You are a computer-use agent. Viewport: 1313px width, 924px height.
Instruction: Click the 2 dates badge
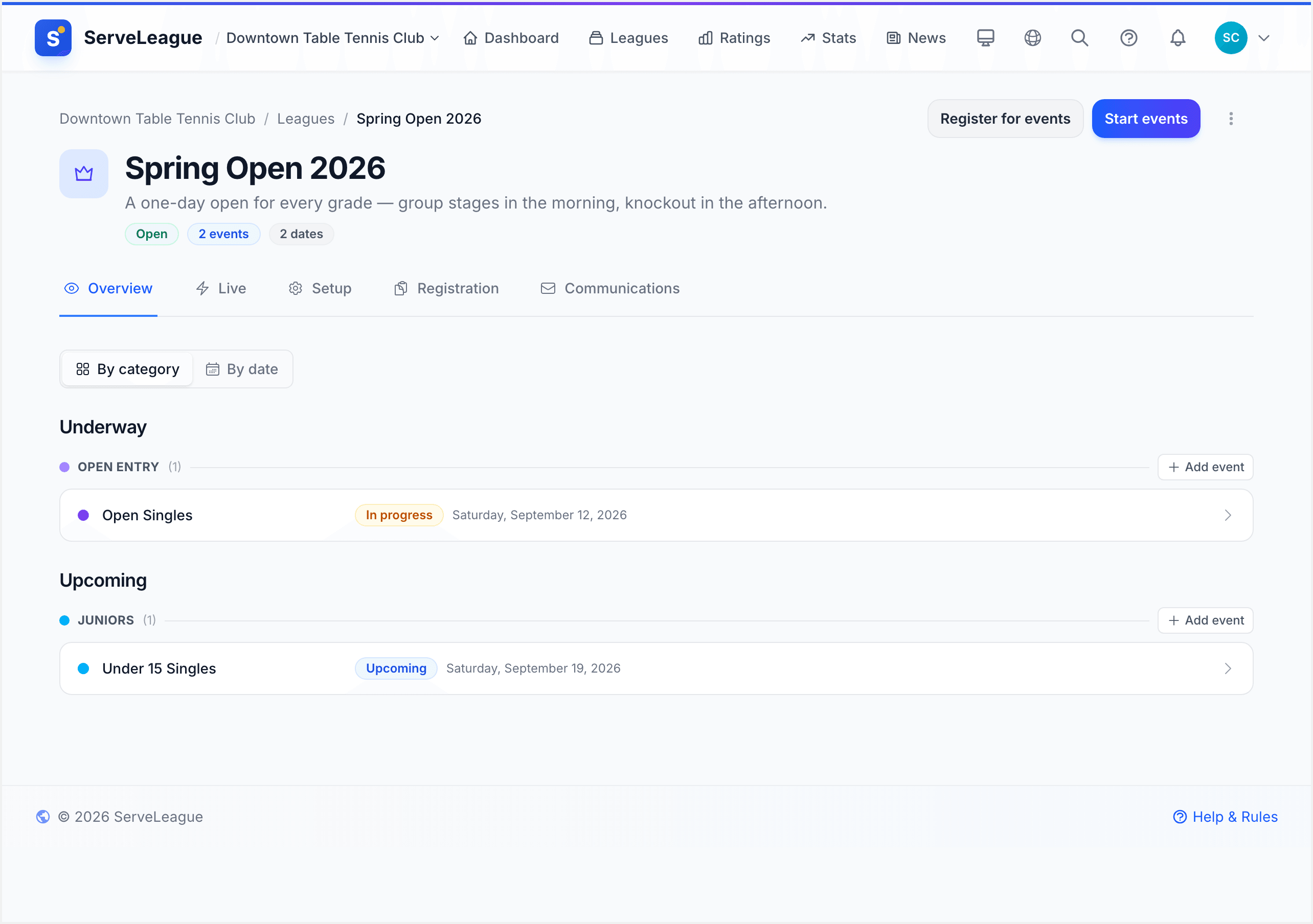[x=301, y=234]
